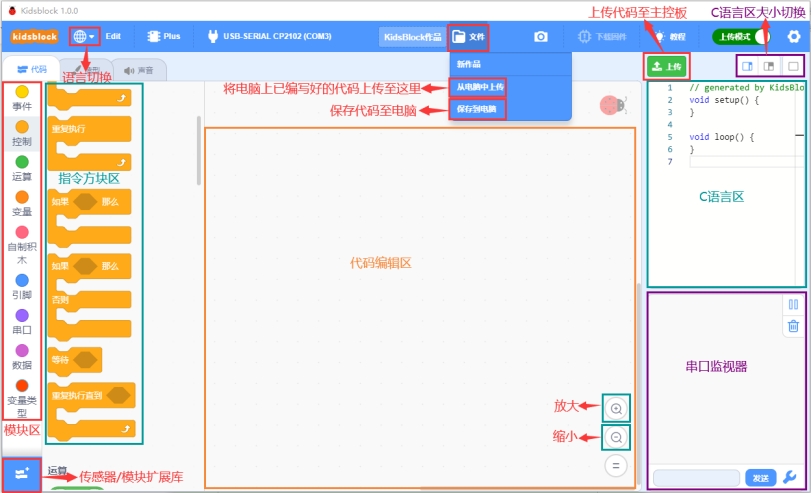Select the 变量 variables category

(22, 204)
